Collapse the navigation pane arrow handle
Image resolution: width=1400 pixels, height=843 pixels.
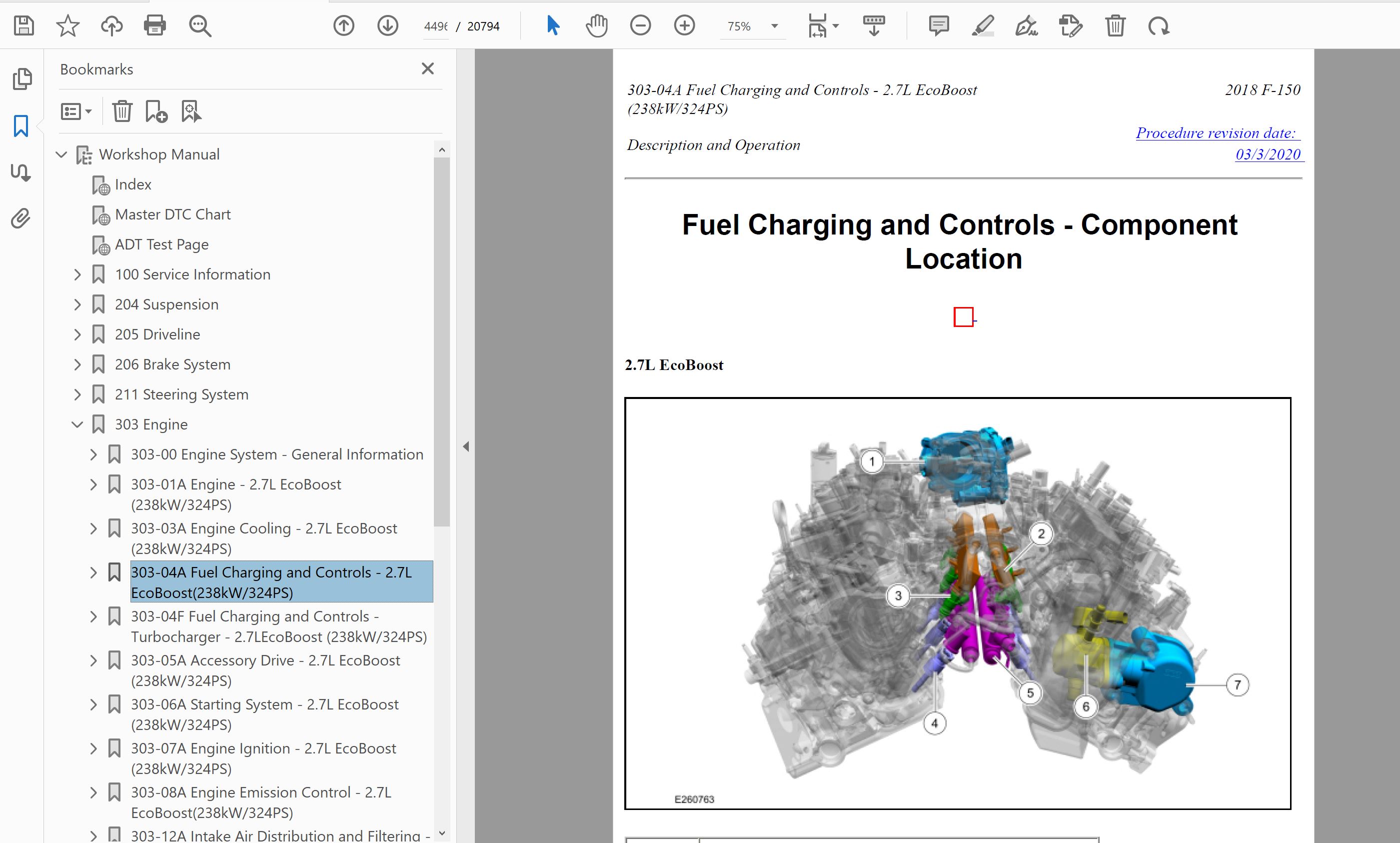click(x=466, y=446)
